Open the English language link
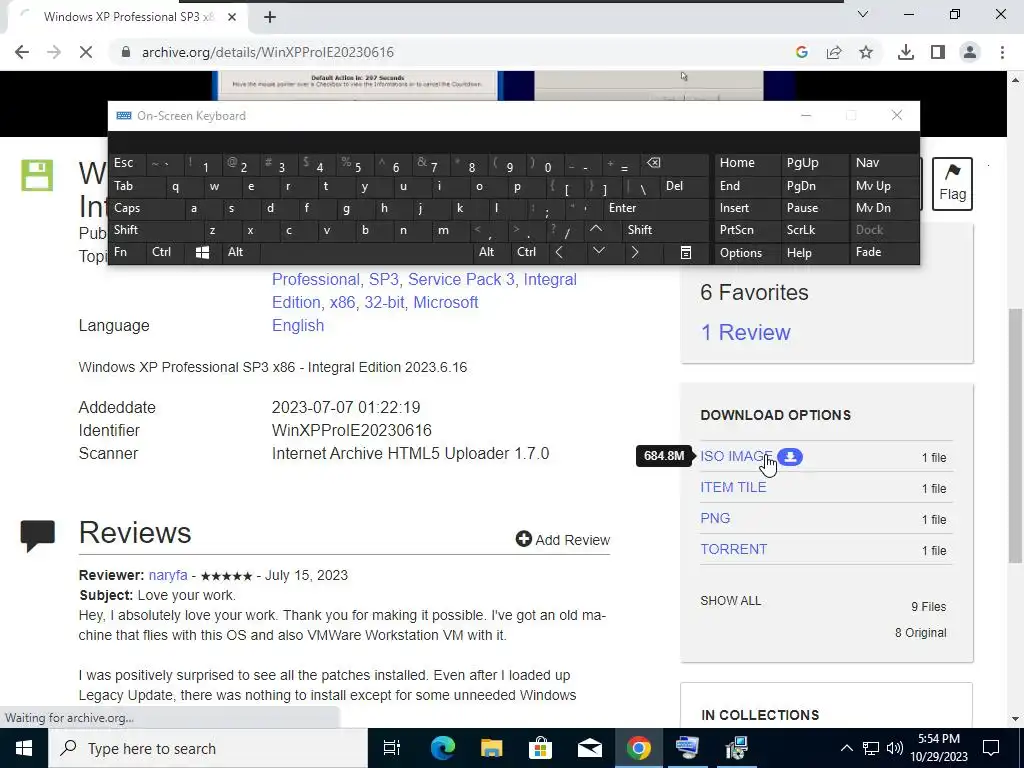 pos(298,325)
